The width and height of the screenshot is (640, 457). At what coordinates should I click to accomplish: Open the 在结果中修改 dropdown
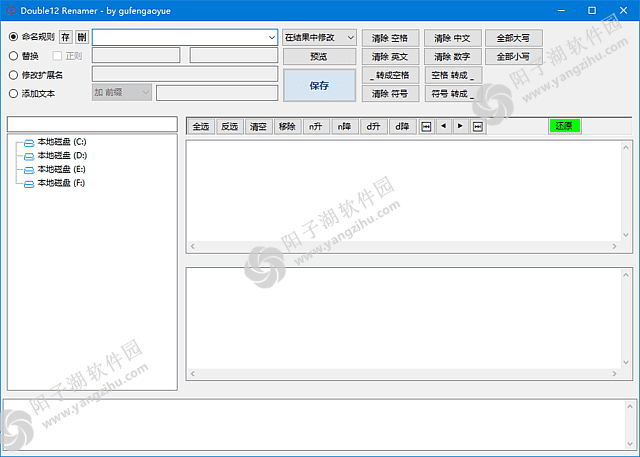pyautogui.click(x=320, y=38)
